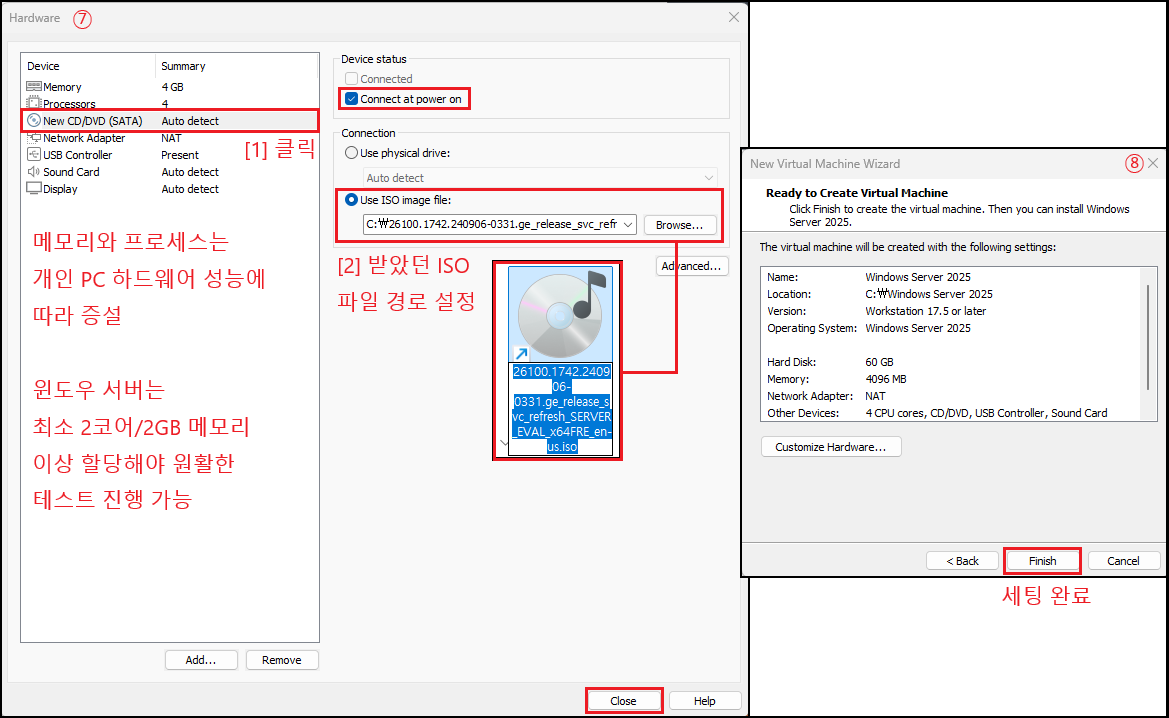Click the 4096 MB memory value
Image resolution: width=1169 pixels, height=718 pixels.
[886, 379]
